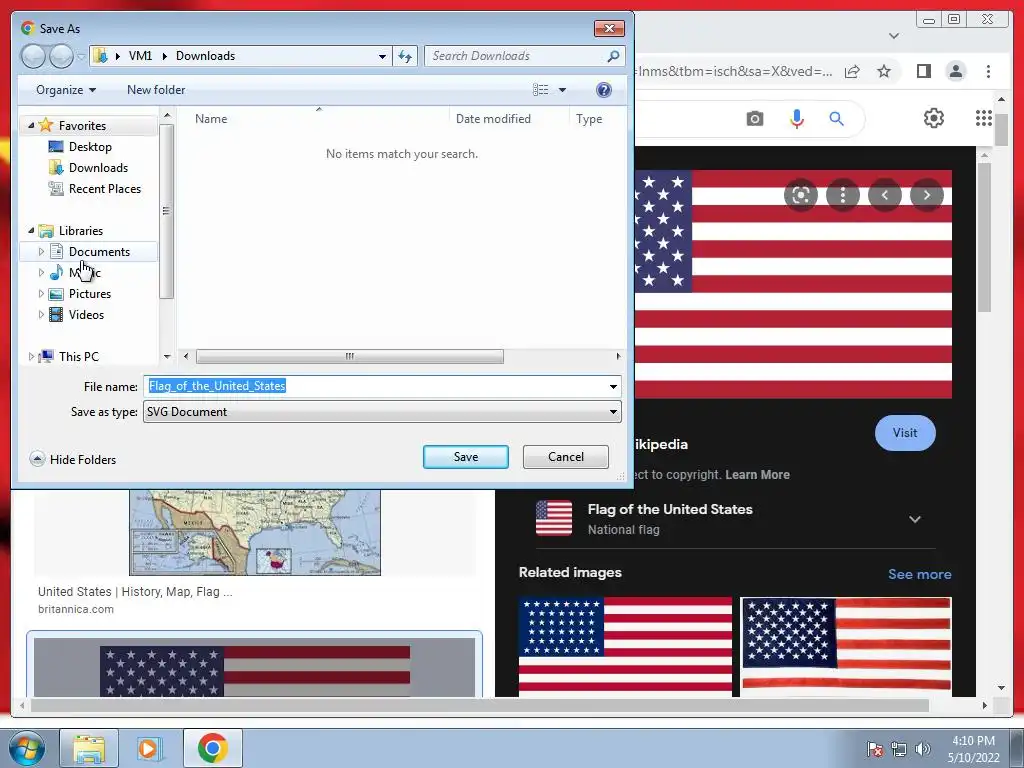Image resolution: width=1024 pixels, height=768 pixels.
Task: Select the Videos library
Action: [86, 315]
